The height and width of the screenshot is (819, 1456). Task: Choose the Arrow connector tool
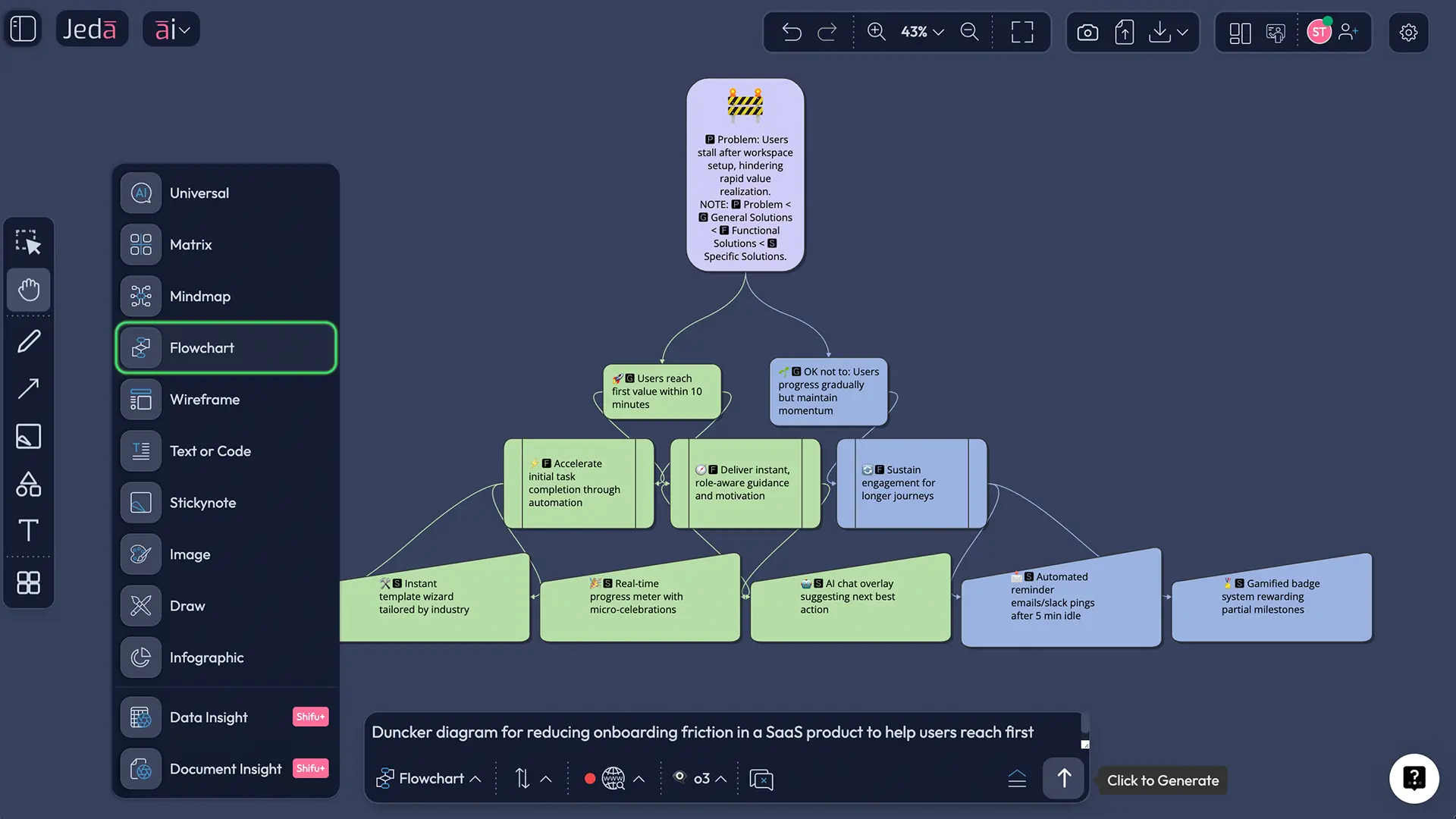28,388
